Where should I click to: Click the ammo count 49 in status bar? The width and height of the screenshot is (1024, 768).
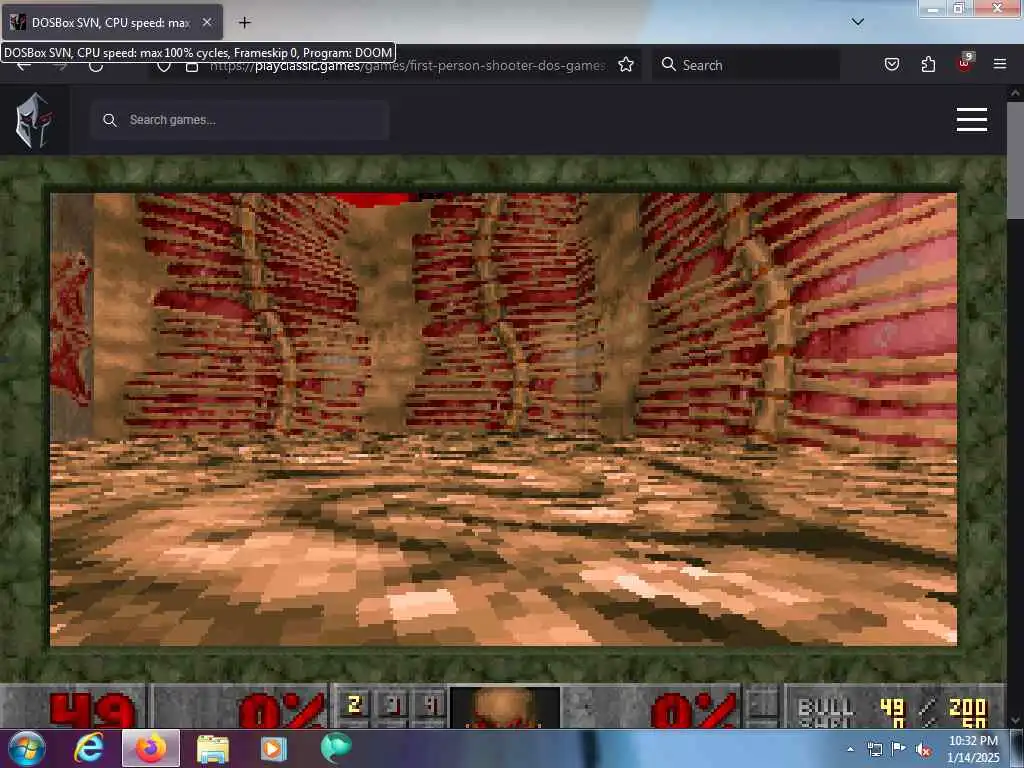click(93, 711)
